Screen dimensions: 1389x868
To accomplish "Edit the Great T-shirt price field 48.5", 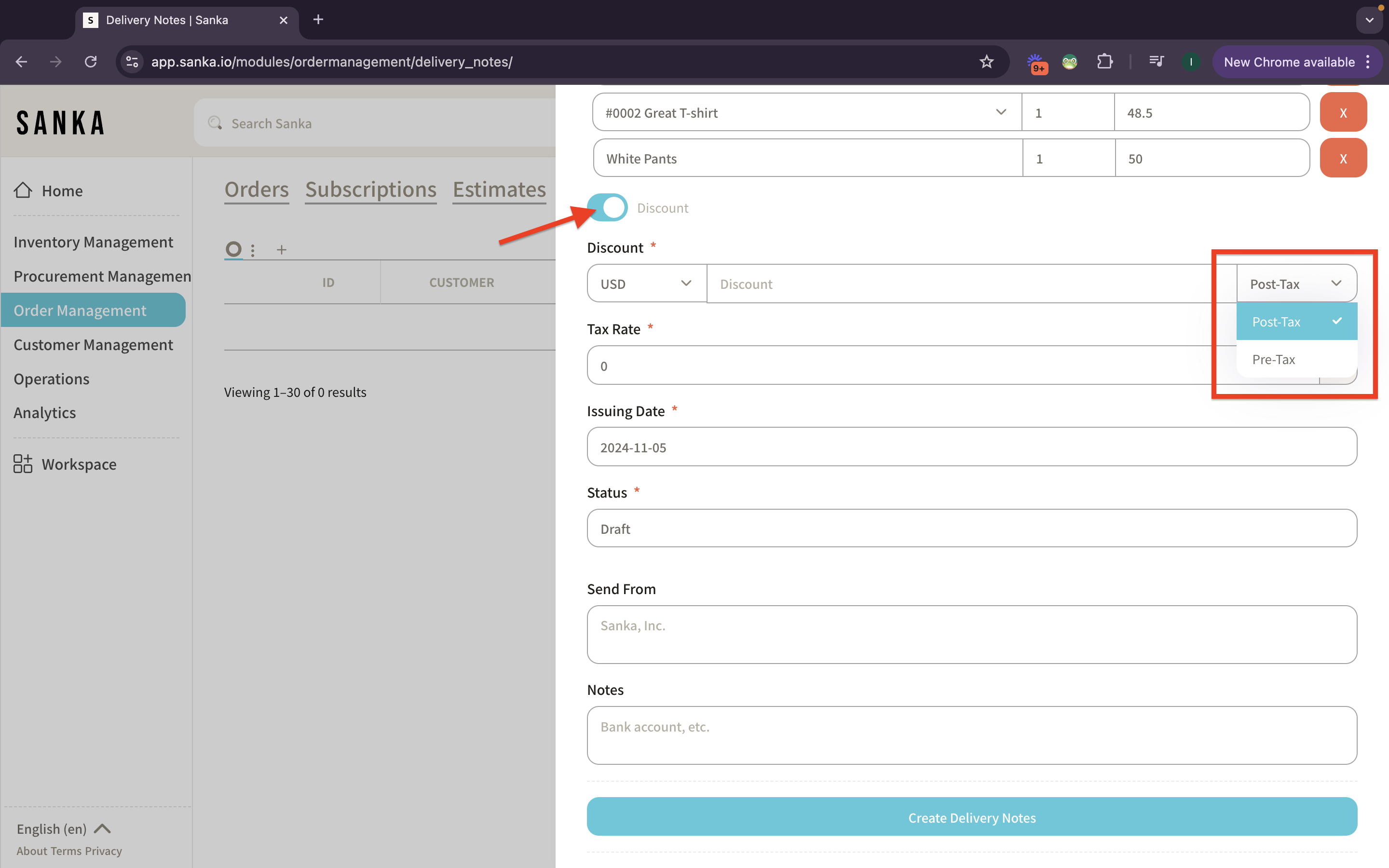I will click(x=1212, y=112).
